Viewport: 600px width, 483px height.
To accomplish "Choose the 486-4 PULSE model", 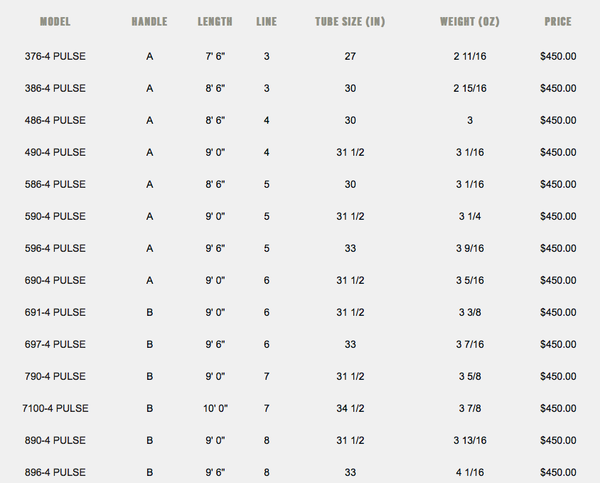I will point(55,120).
